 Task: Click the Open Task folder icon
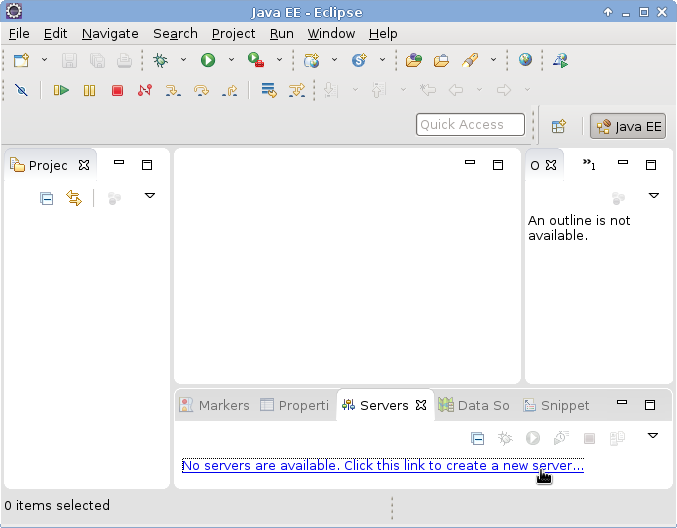[x=441, y=60]
